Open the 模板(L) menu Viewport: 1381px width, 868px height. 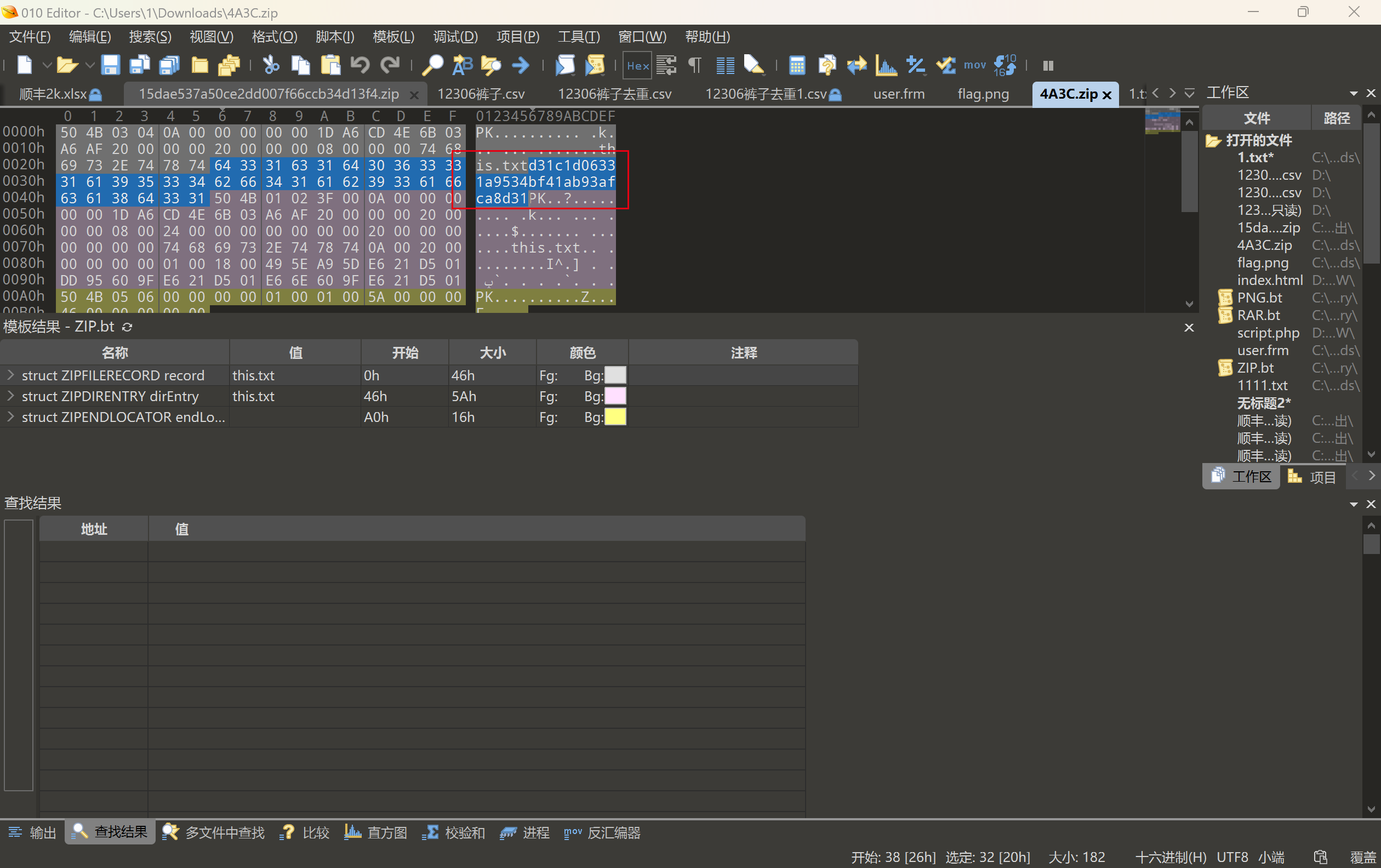(393, 37)
